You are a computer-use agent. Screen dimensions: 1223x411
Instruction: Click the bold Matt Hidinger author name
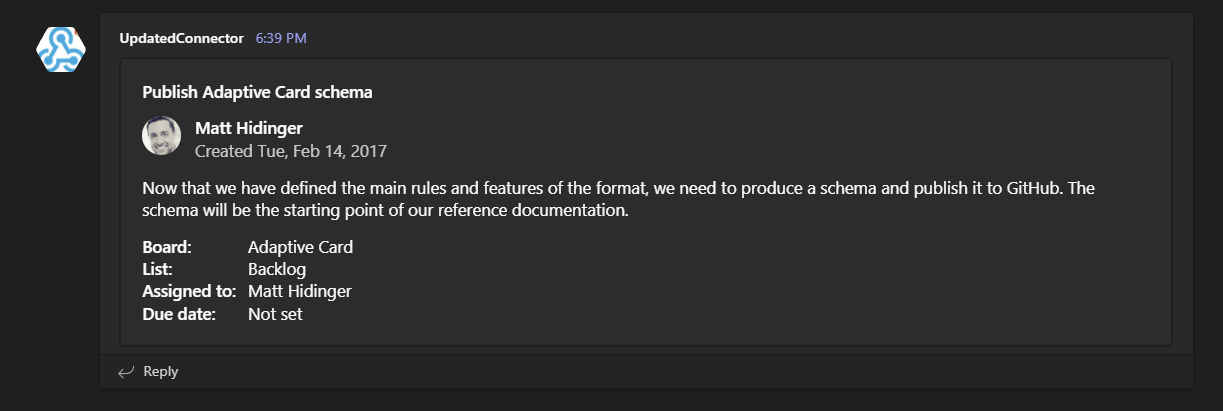[x=248, y=128]
